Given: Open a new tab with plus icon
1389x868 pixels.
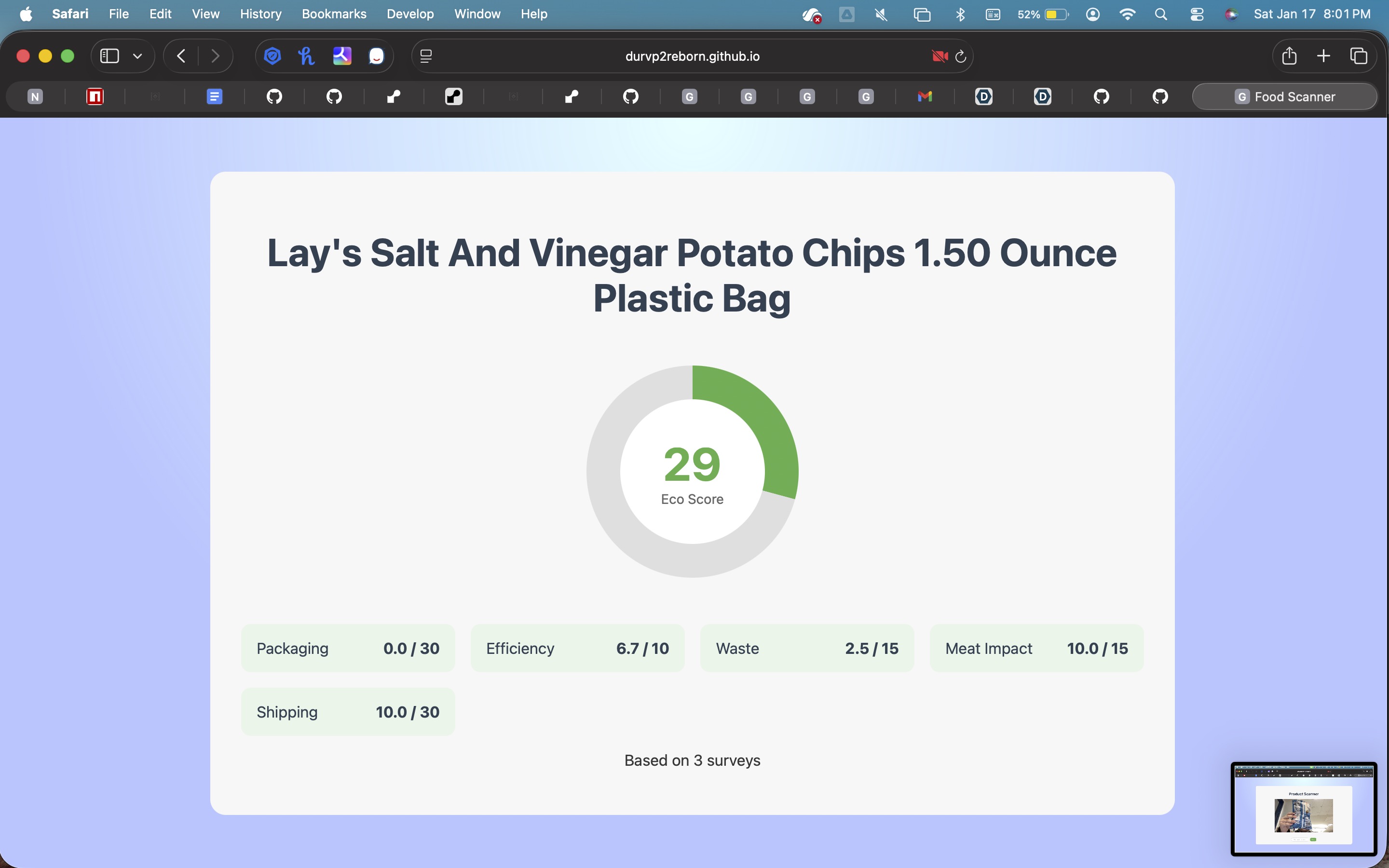Looking at the screenshot, I should [x=1323, y=56].
